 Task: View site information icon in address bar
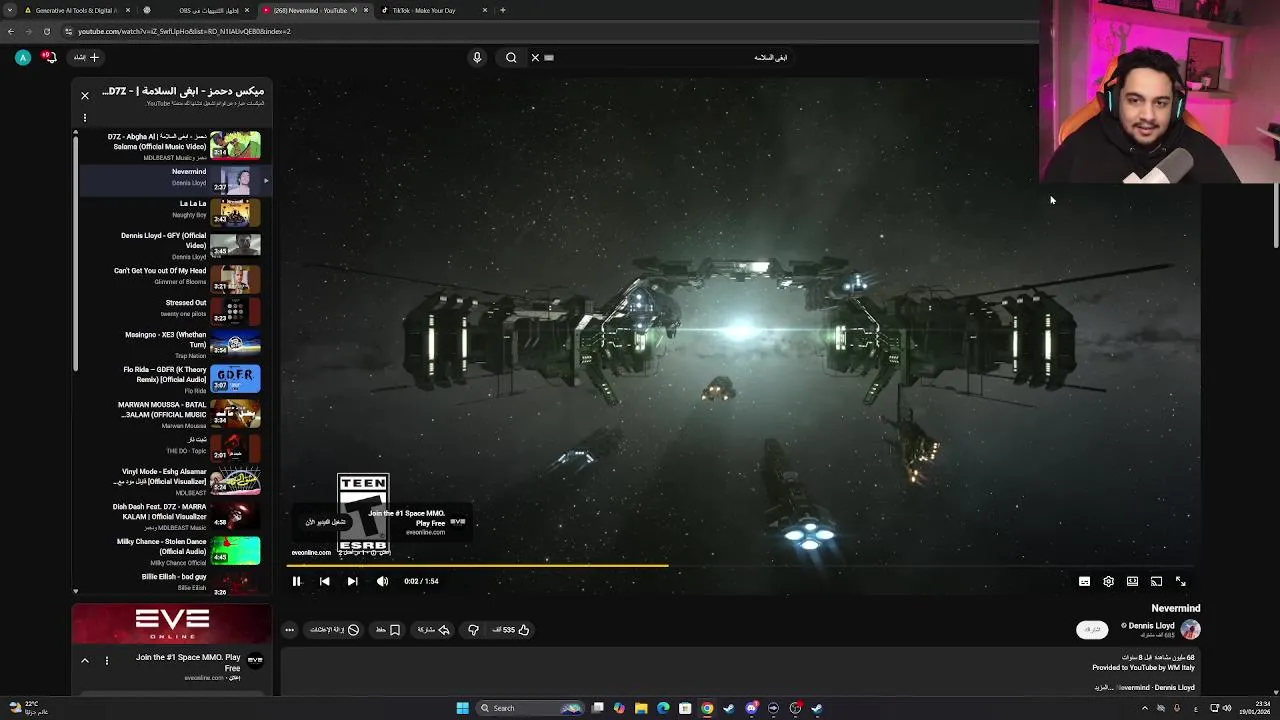point(68,31)
